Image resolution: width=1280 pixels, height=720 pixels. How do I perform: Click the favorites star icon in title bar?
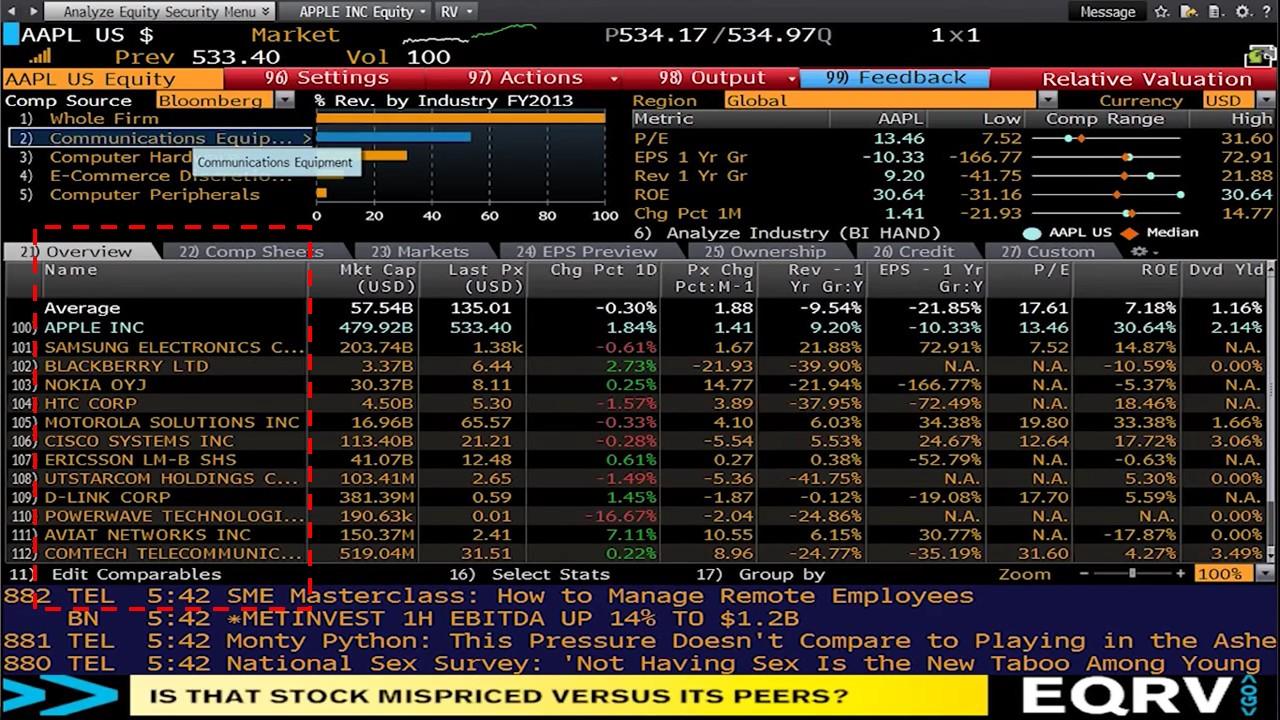click(x=1161, y=12)
